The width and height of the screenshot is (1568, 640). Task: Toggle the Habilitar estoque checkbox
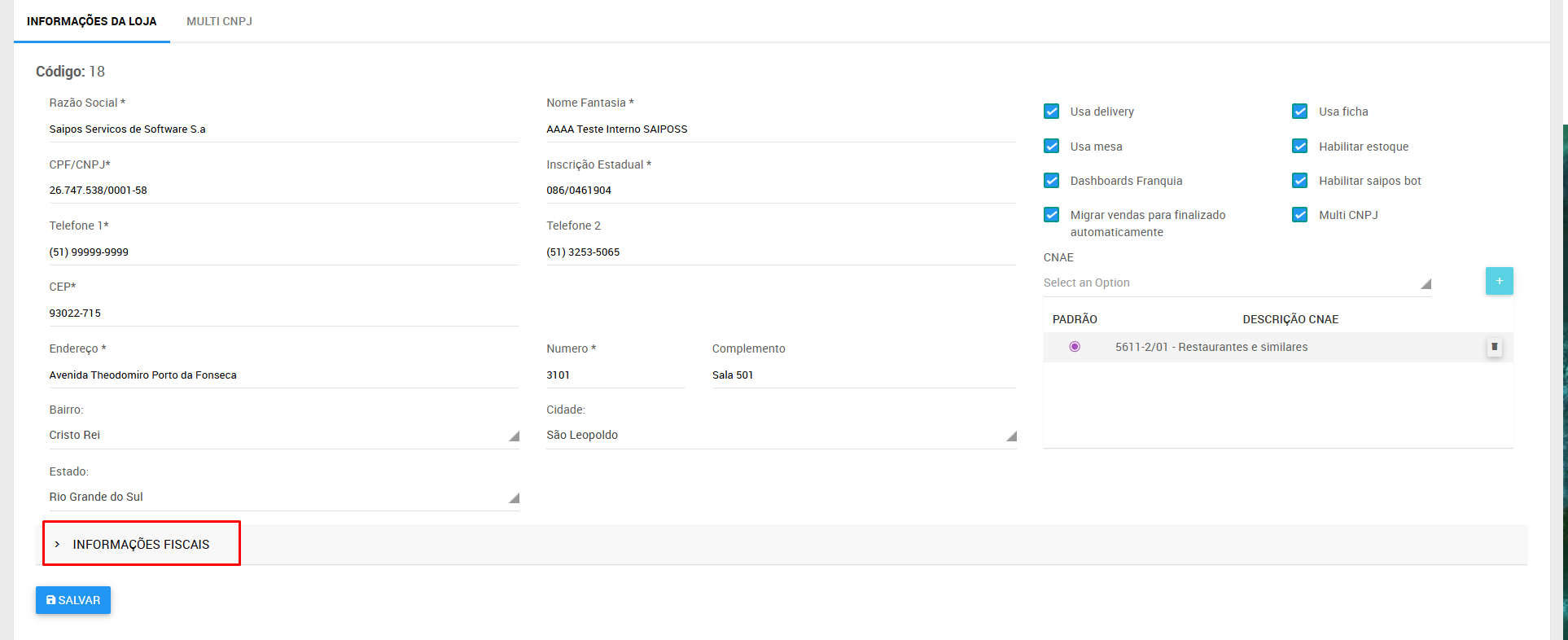click(x=1300, y=147)
